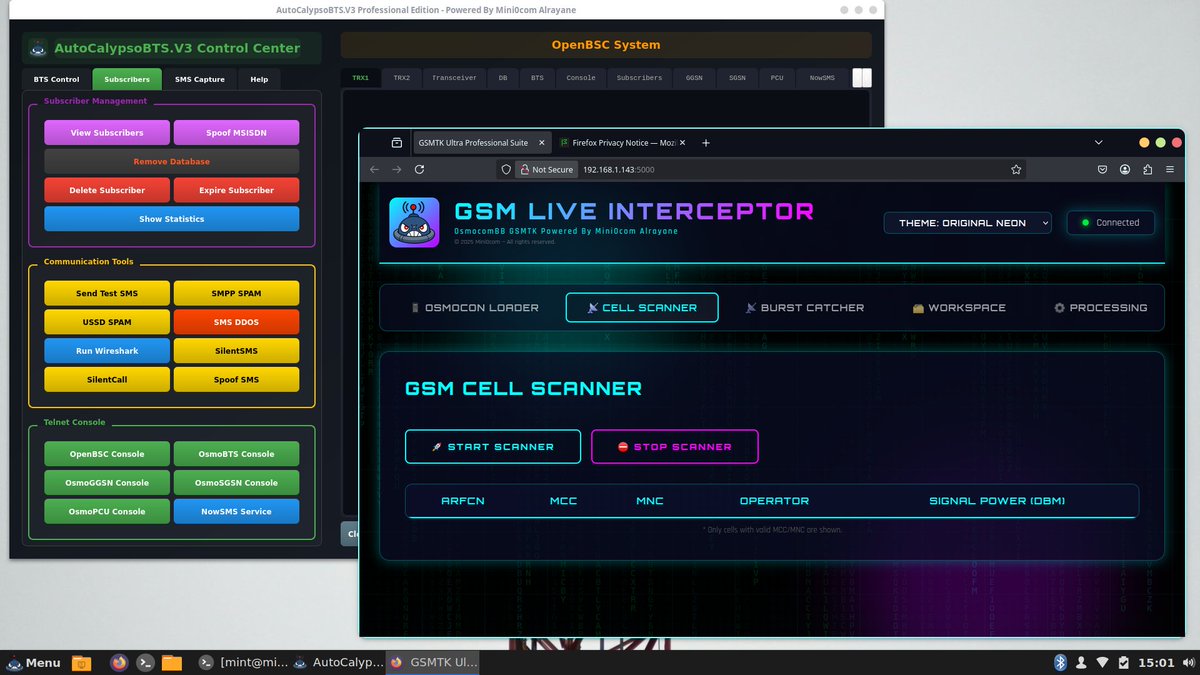The height and width of the screenshot is (675, 1200).
Task: Click the MCC column header
Action: (563, 501)
